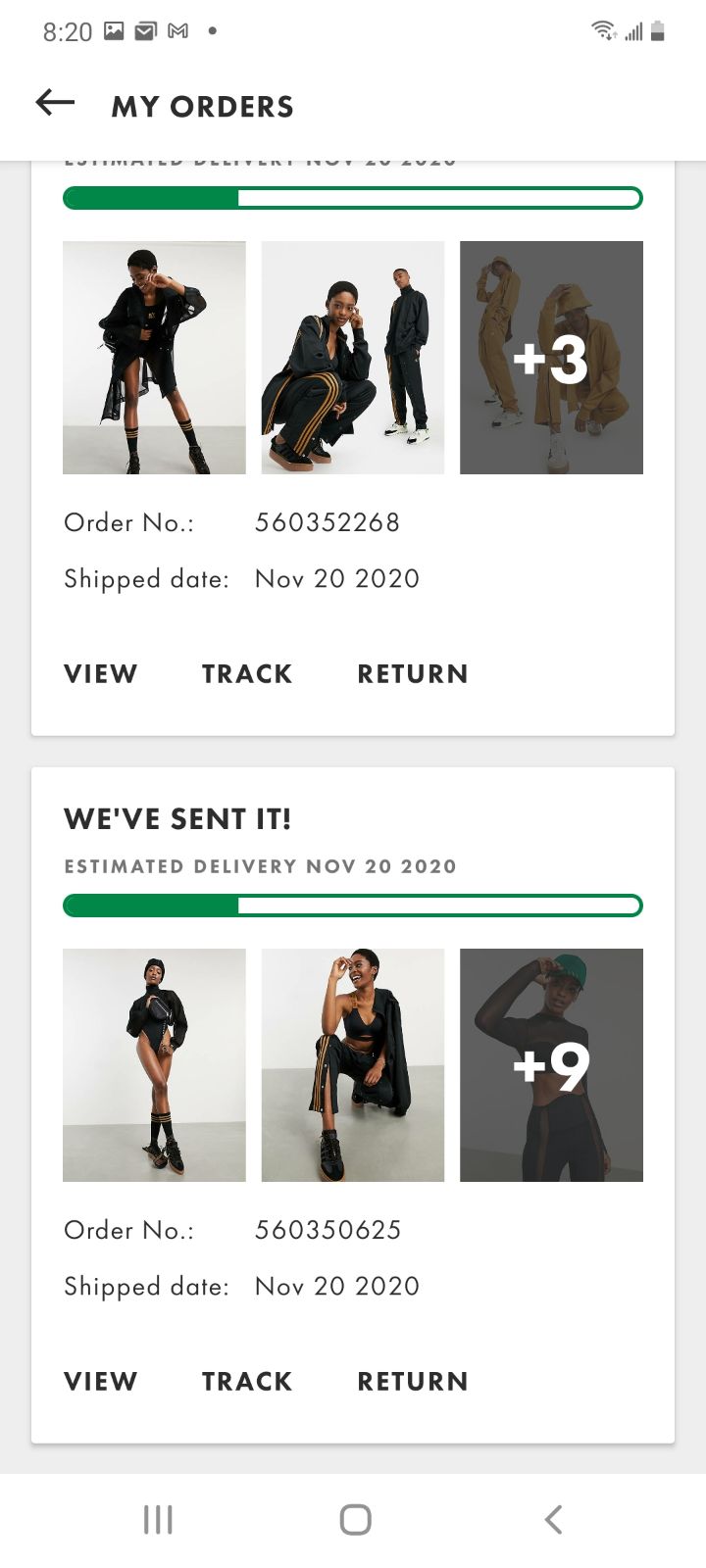
Task: Select the black sheer jacket product photo
Action: (154, 358)
